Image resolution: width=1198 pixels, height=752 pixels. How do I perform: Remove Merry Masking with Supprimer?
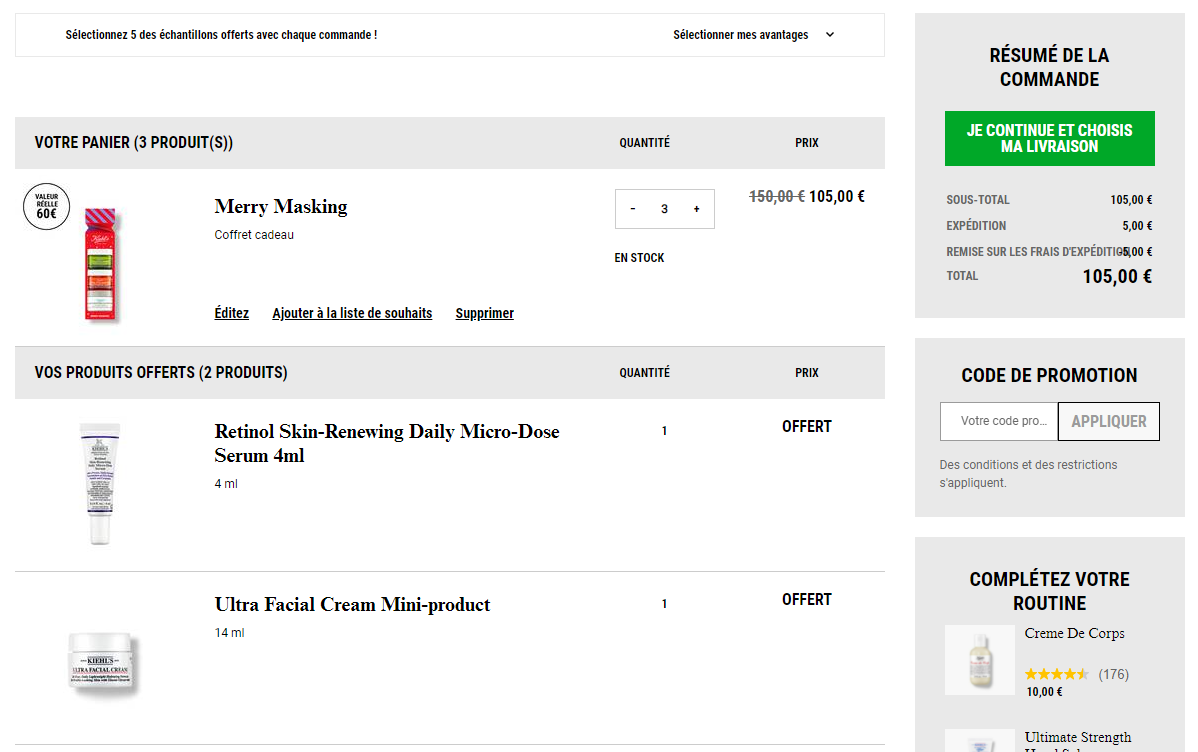point(484,313)
